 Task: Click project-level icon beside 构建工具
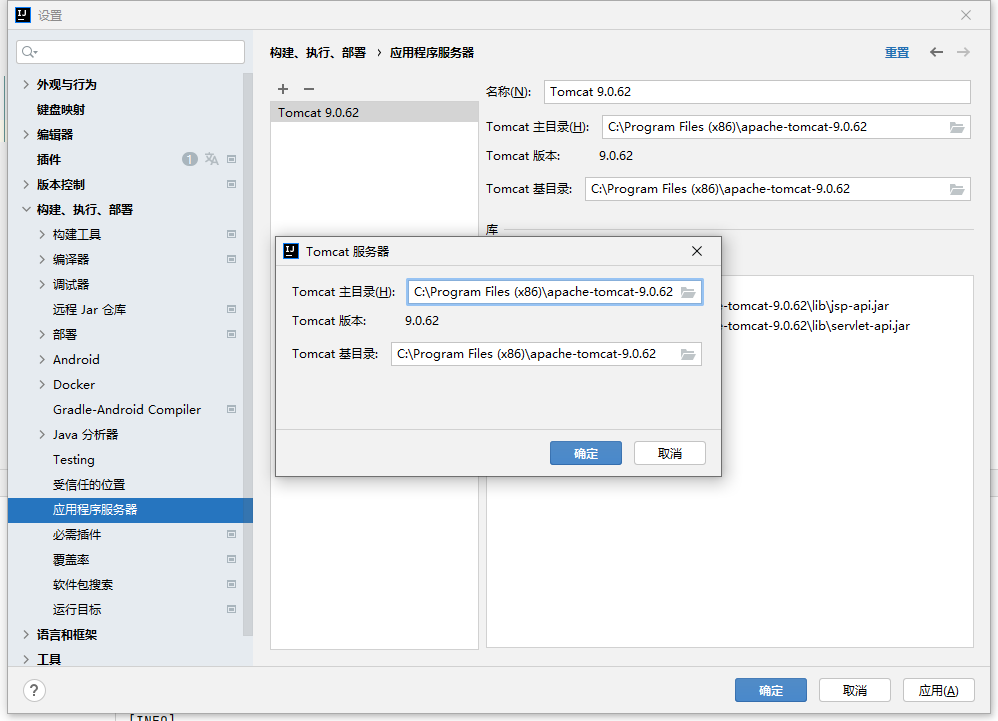click(232, 234)
